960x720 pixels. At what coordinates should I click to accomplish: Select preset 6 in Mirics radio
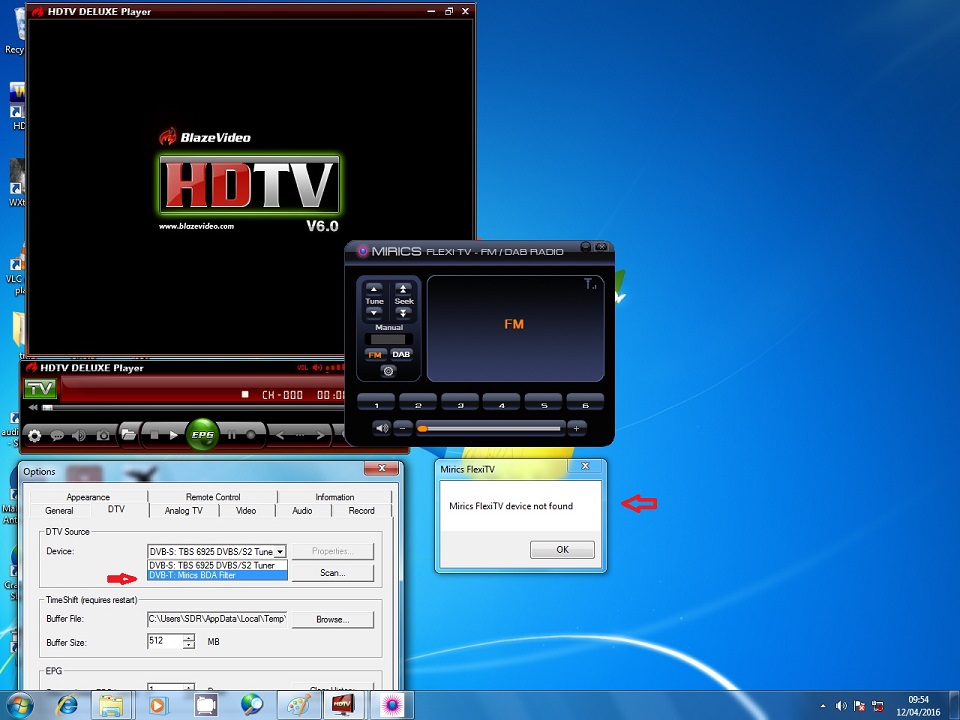(585, 405)
